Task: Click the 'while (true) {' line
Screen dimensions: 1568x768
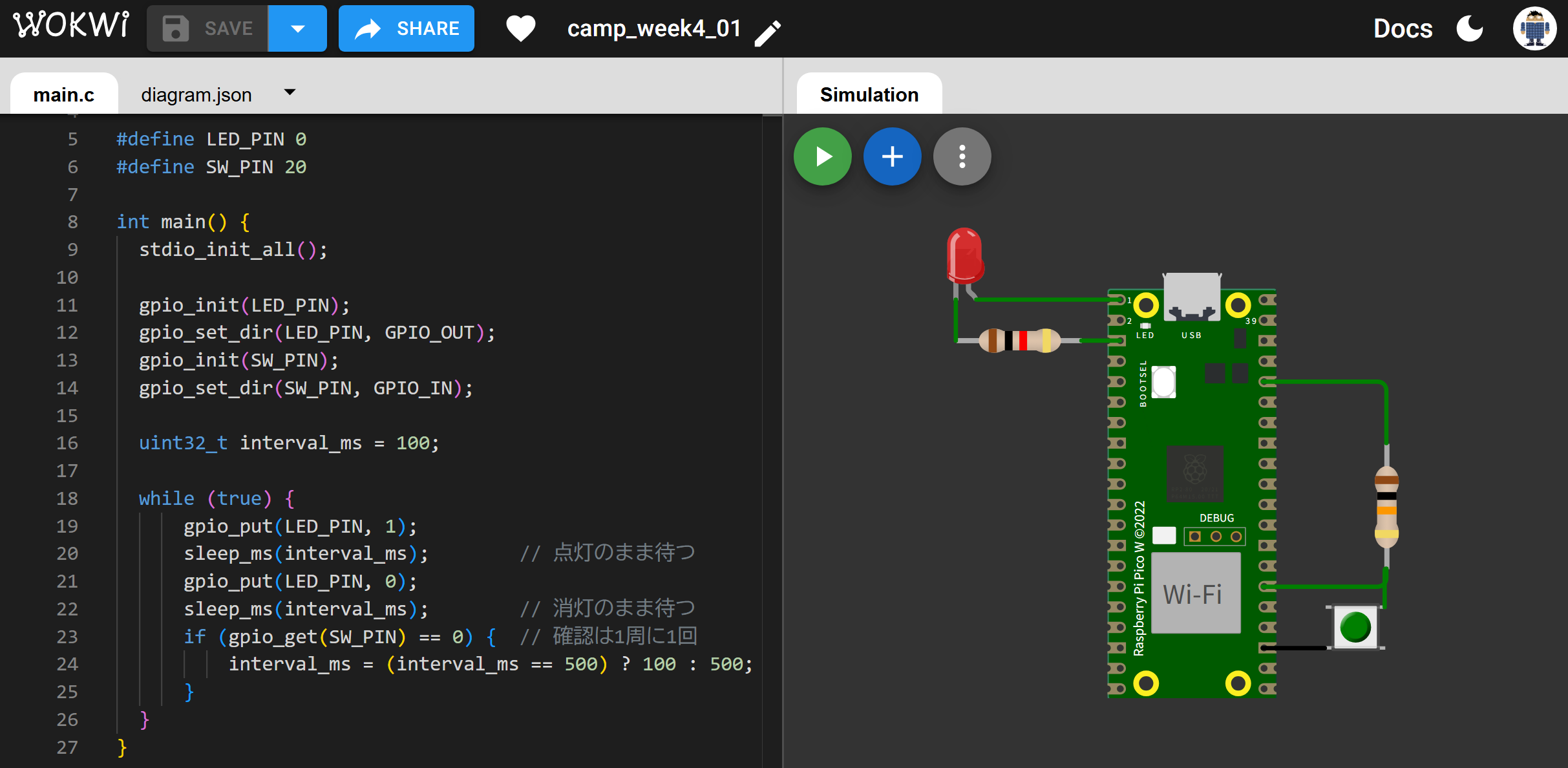Action: [x=217, y=498]
